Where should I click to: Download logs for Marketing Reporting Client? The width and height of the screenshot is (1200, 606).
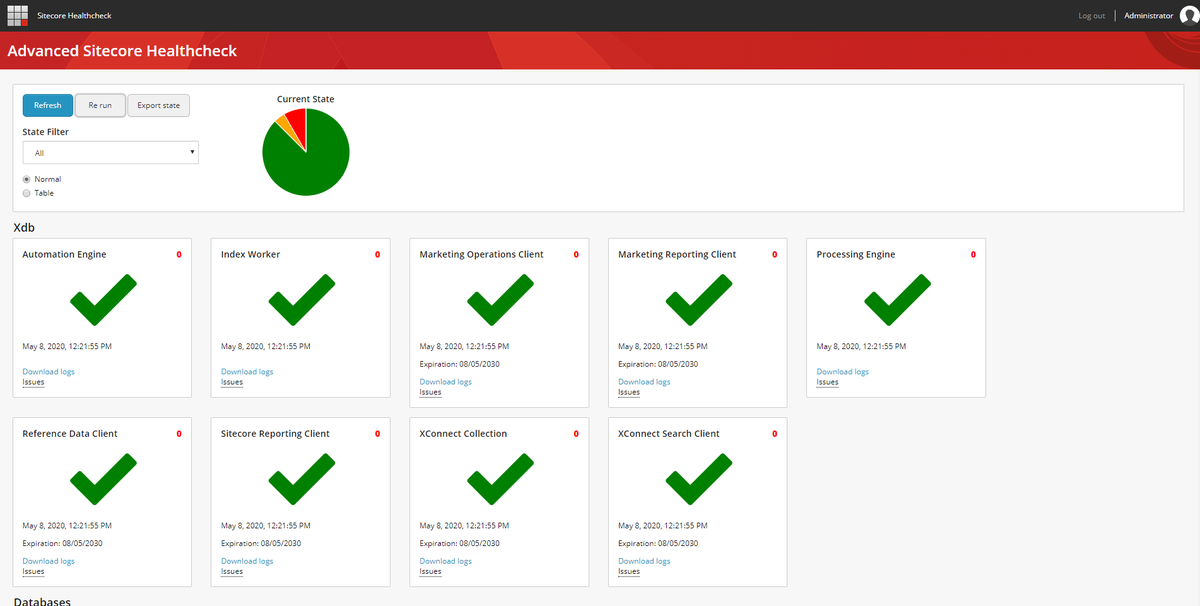(644, 382)
